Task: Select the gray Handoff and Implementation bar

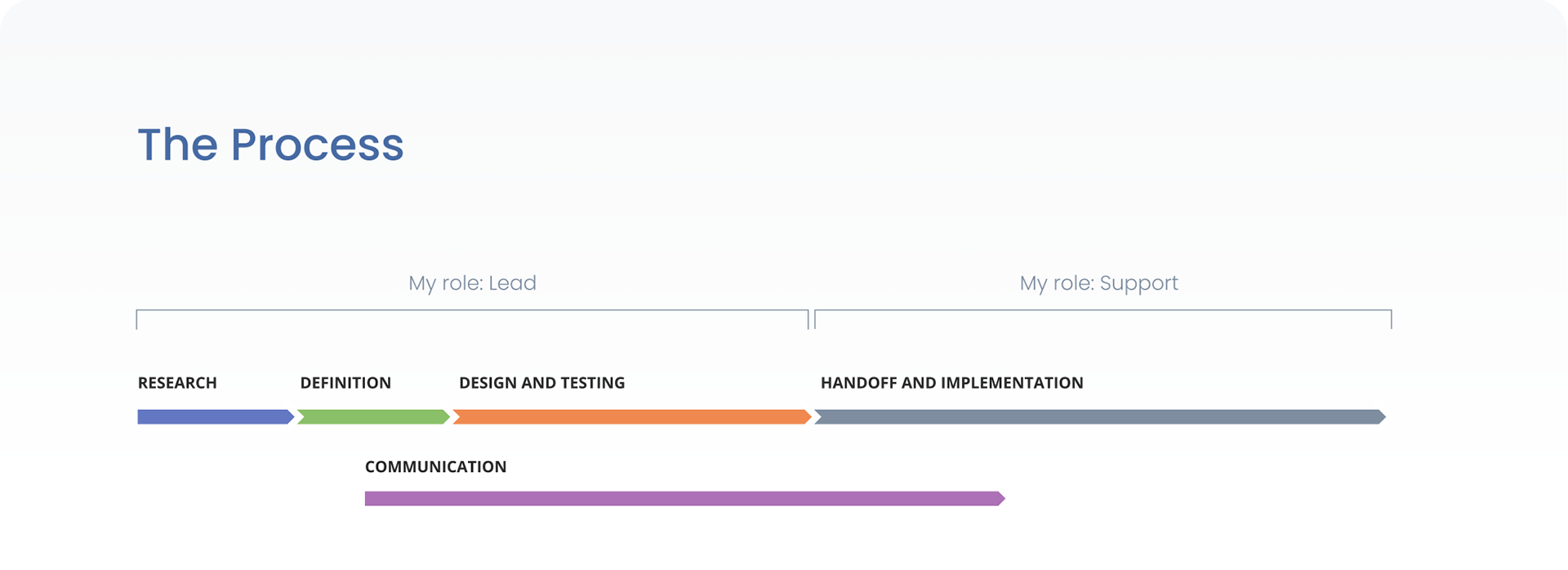Action: [1098, 417]
